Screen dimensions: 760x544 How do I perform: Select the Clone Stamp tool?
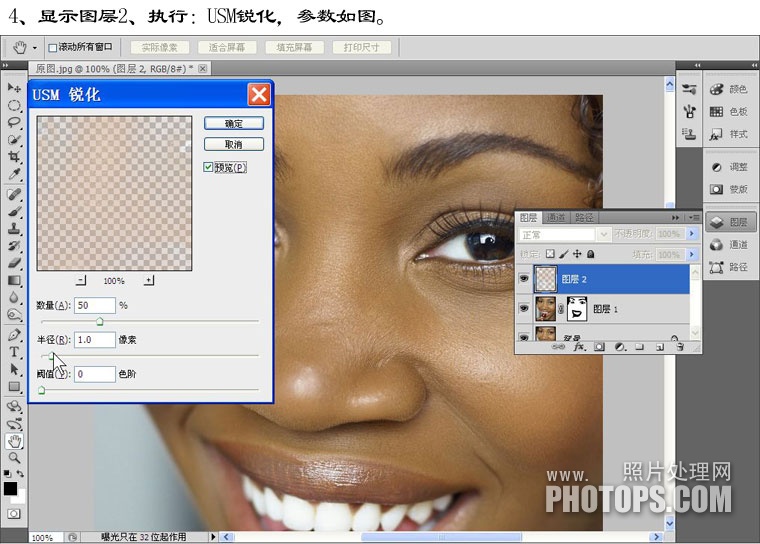(x=14, y=229)
